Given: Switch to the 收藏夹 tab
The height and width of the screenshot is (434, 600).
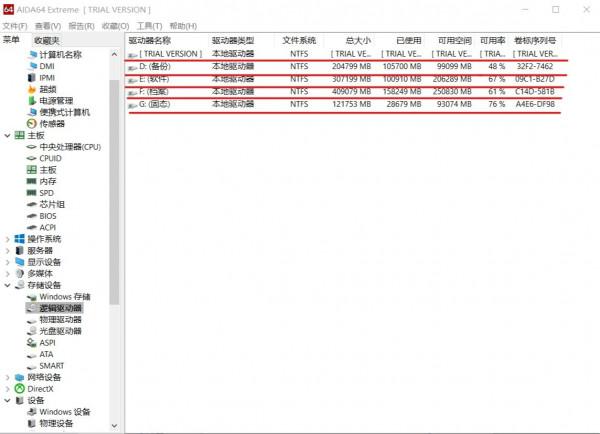Looking at the screenshot, I should [46, 40].
